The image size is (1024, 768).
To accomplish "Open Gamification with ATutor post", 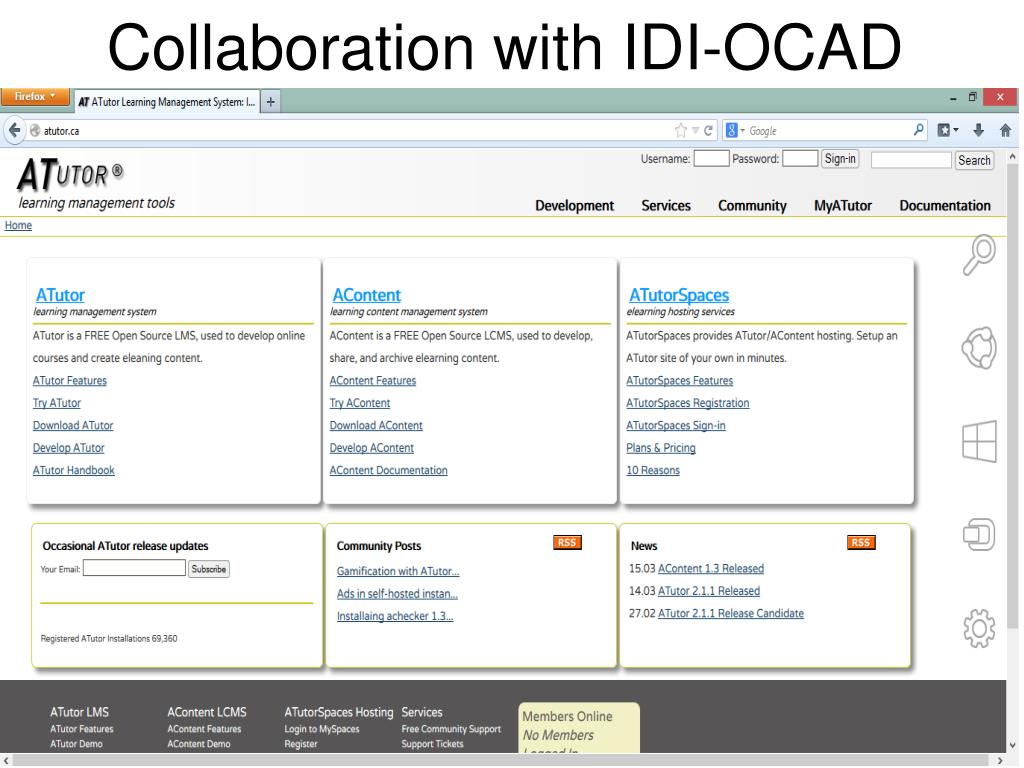I will click(x=398, y=571).
